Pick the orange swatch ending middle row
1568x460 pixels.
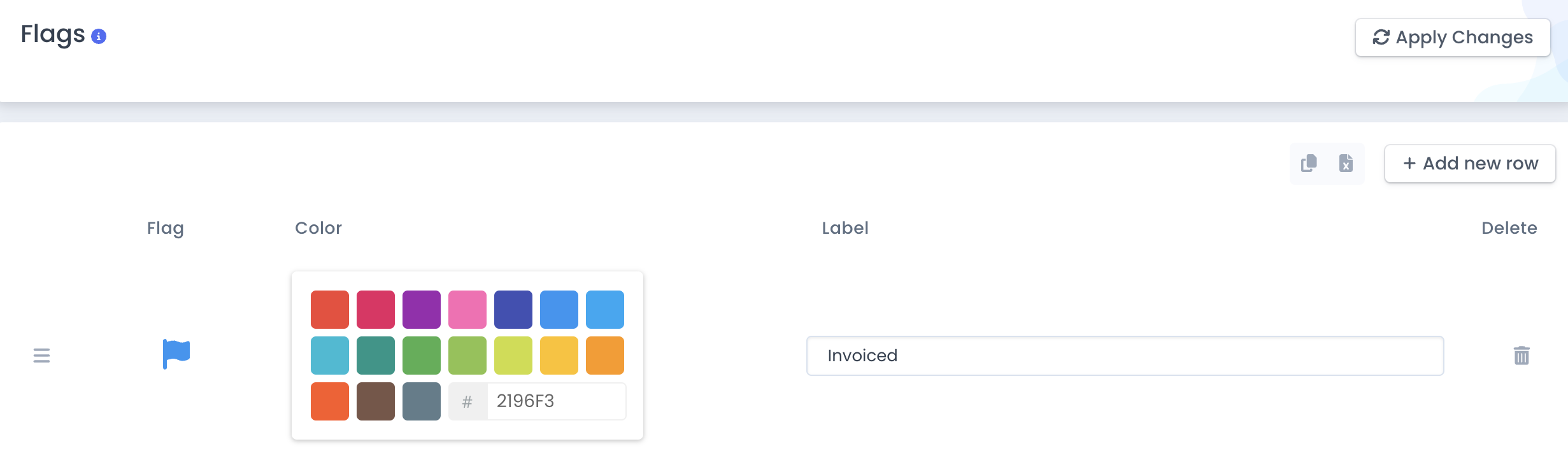click(605, 356)
